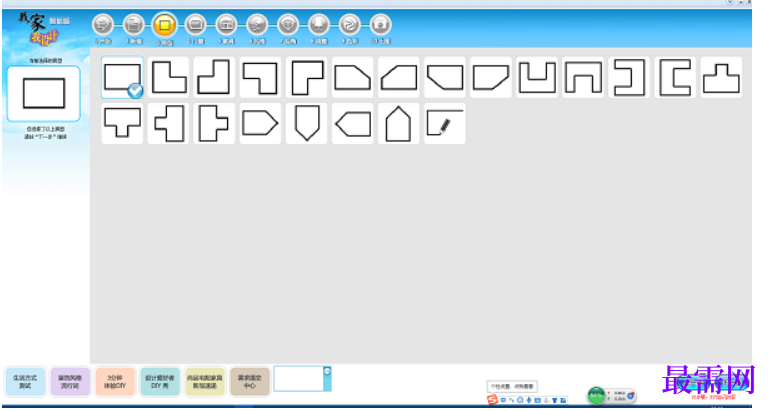Go to step 8 in wizard bar
774x411 pixels.
pos(319,24)
